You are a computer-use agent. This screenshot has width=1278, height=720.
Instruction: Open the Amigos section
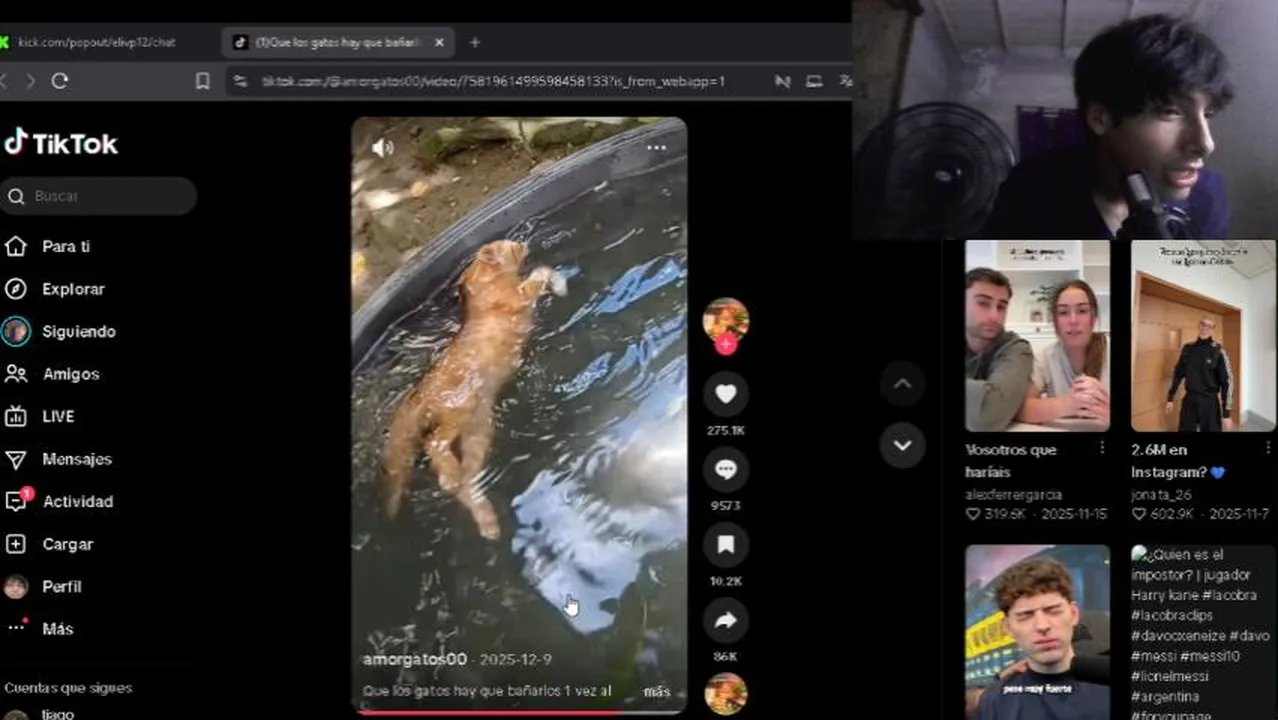tap(71, 374)
